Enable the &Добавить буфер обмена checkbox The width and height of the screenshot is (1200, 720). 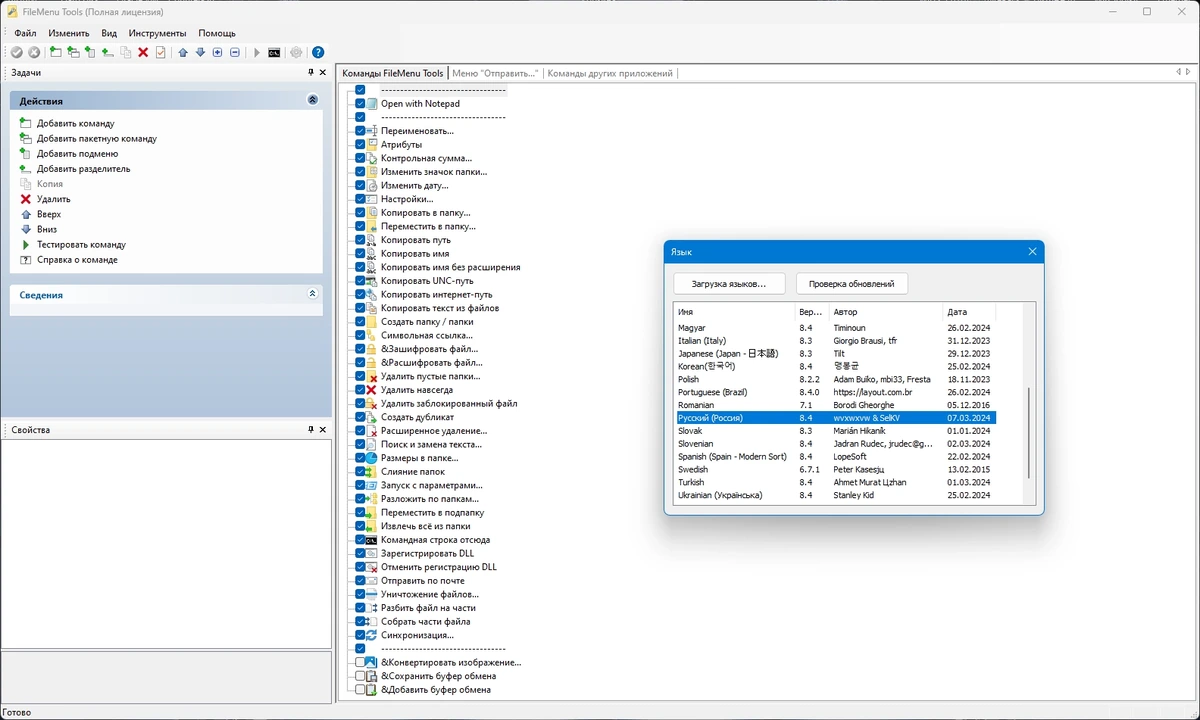[x=360, y=690]
